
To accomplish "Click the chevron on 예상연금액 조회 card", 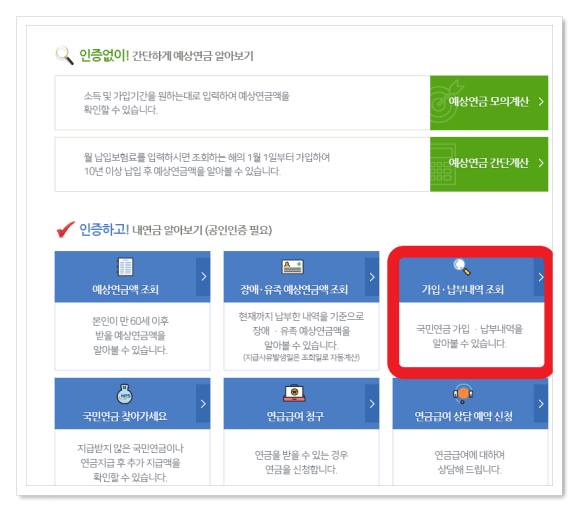I will 203,276.
